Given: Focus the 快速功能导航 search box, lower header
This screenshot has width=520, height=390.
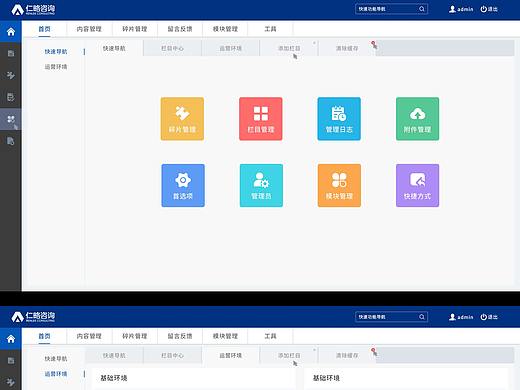Looking at the screenshot, I should tap(391, 317).
